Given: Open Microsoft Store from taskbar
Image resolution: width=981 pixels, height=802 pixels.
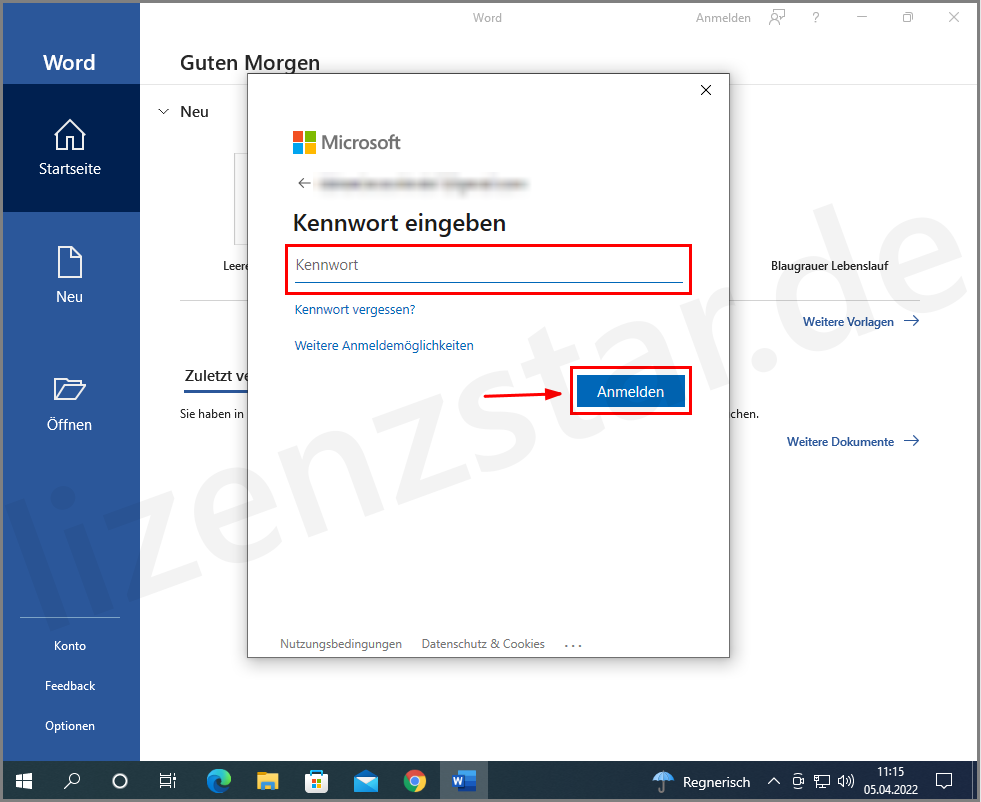Looking at the screenshot, I should point(317,781).
